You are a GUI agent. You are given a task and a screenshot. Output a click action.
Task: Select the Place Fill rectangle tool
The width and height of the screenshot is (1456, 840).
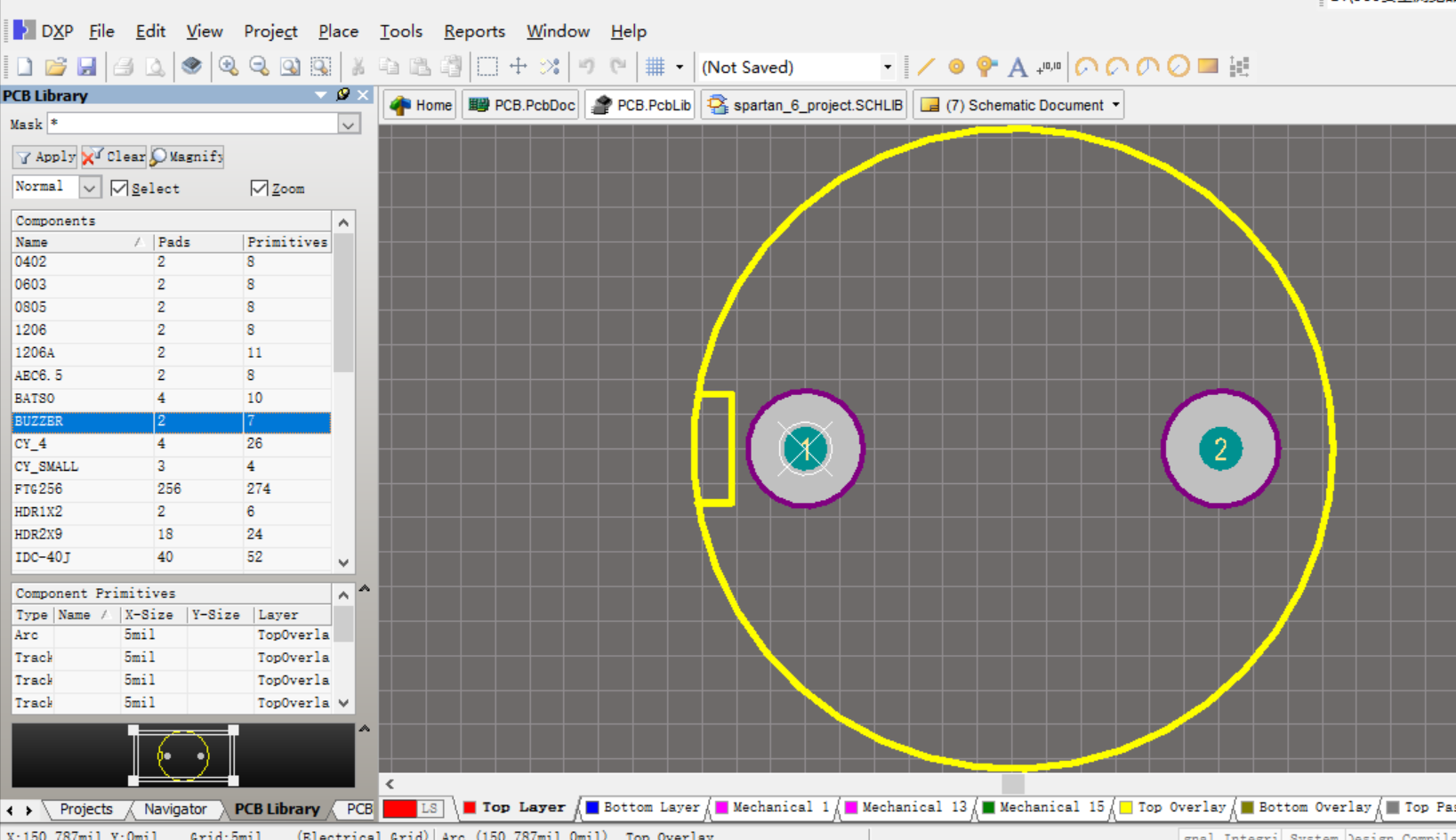coord(1208,67)
